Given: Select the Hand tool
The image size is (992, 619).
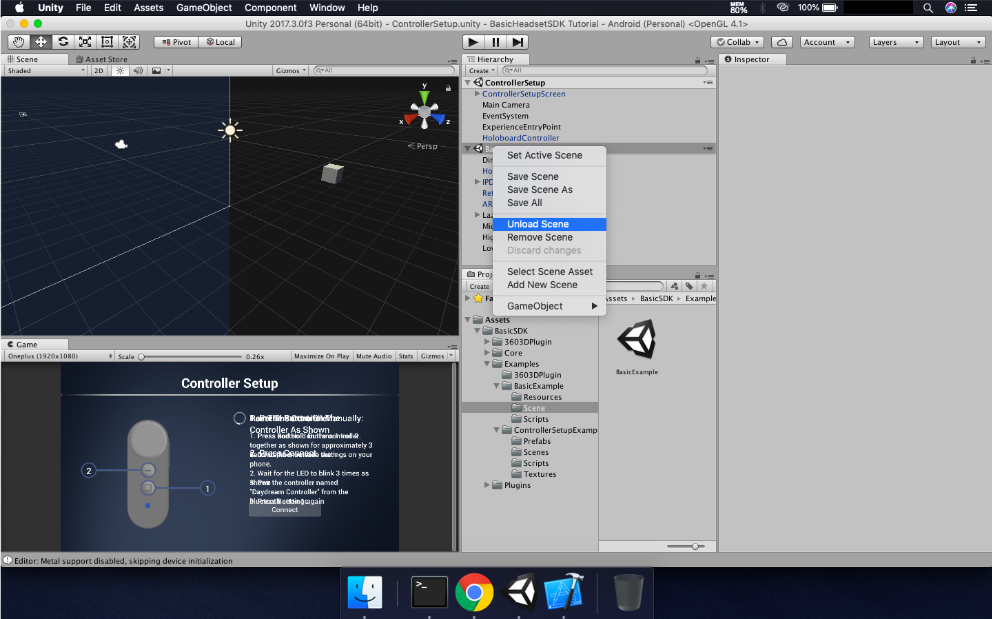Looking at the screenshot, I should (18, 42).
